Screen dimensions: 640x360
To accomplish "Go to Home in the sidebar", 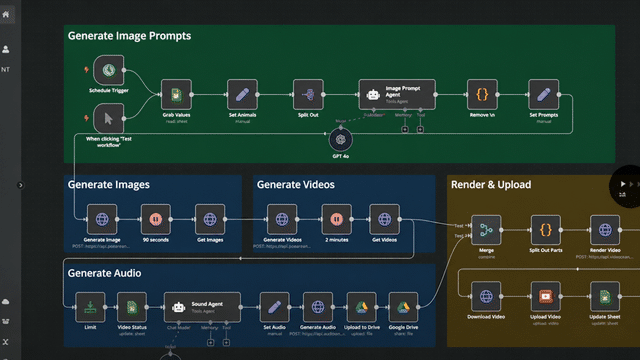I will (6, 15).
